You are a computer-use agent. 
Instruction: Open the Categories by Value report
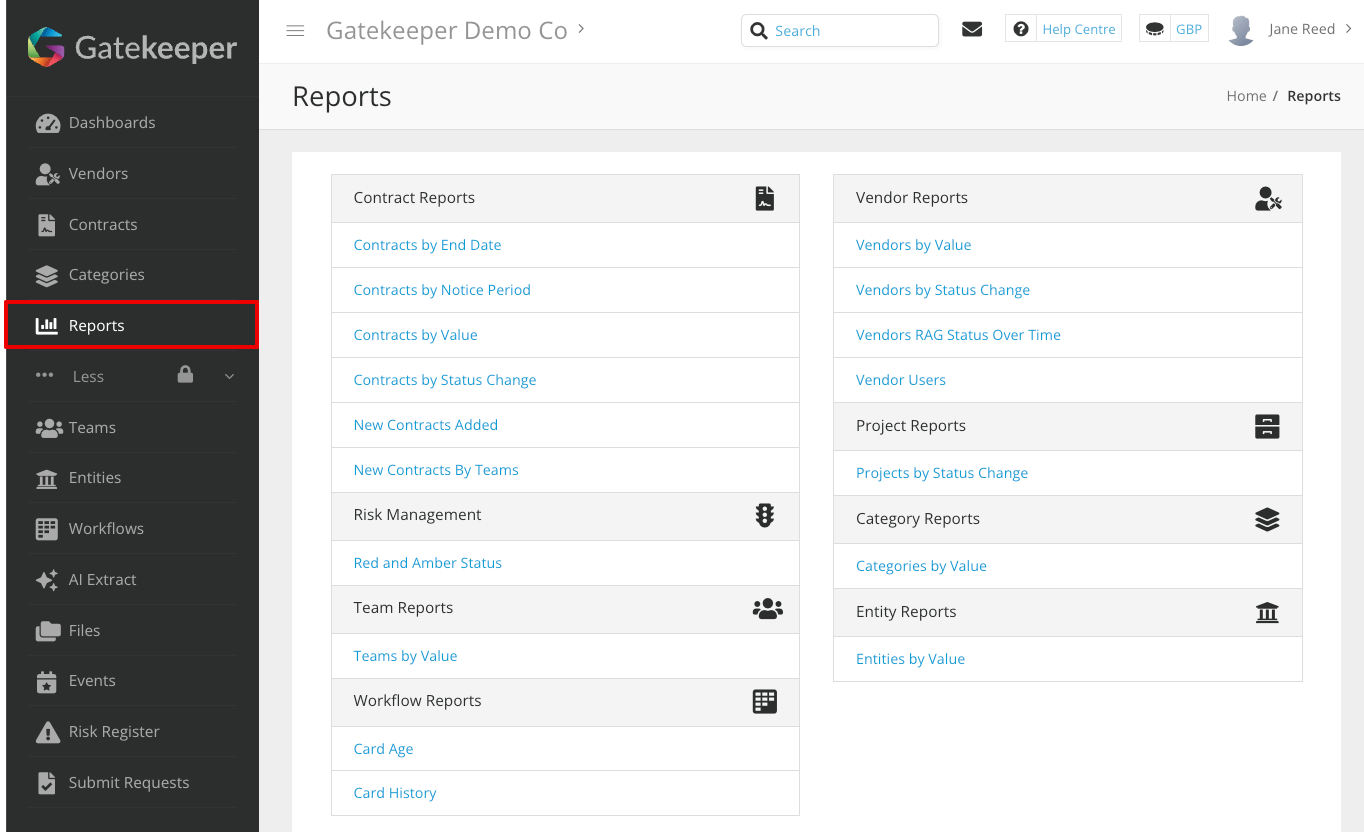[921, 566]
